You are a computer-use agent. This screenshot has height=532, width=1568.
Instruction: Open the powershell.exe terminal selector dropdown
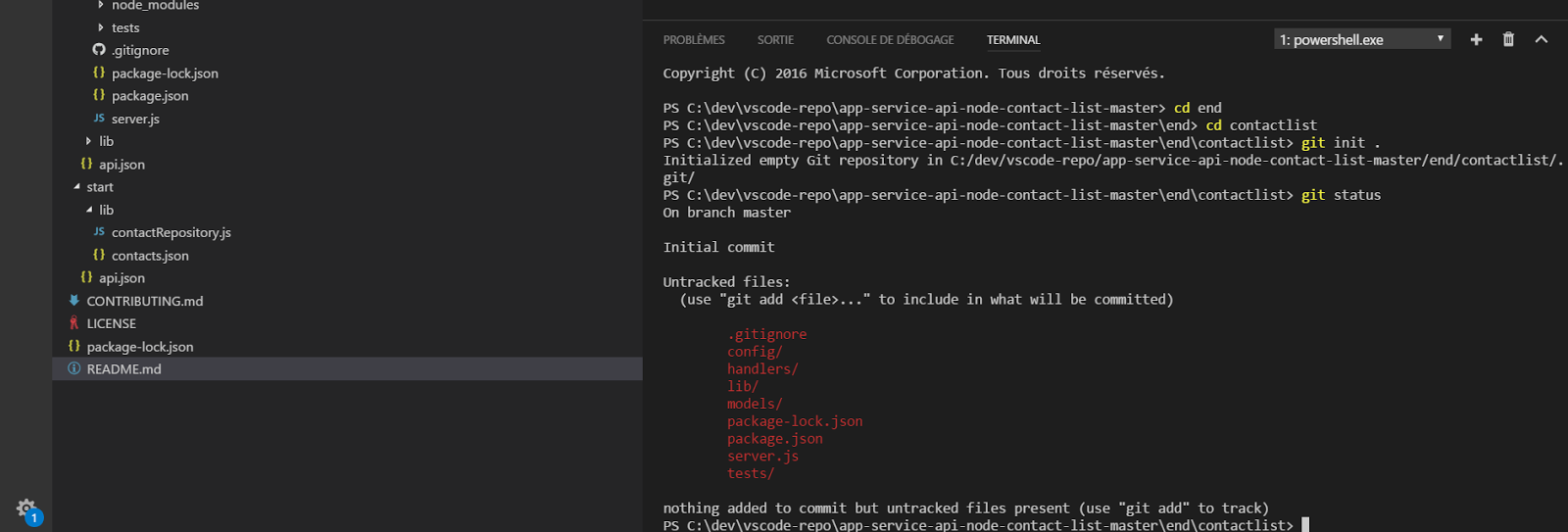(x=1361, y=39)
